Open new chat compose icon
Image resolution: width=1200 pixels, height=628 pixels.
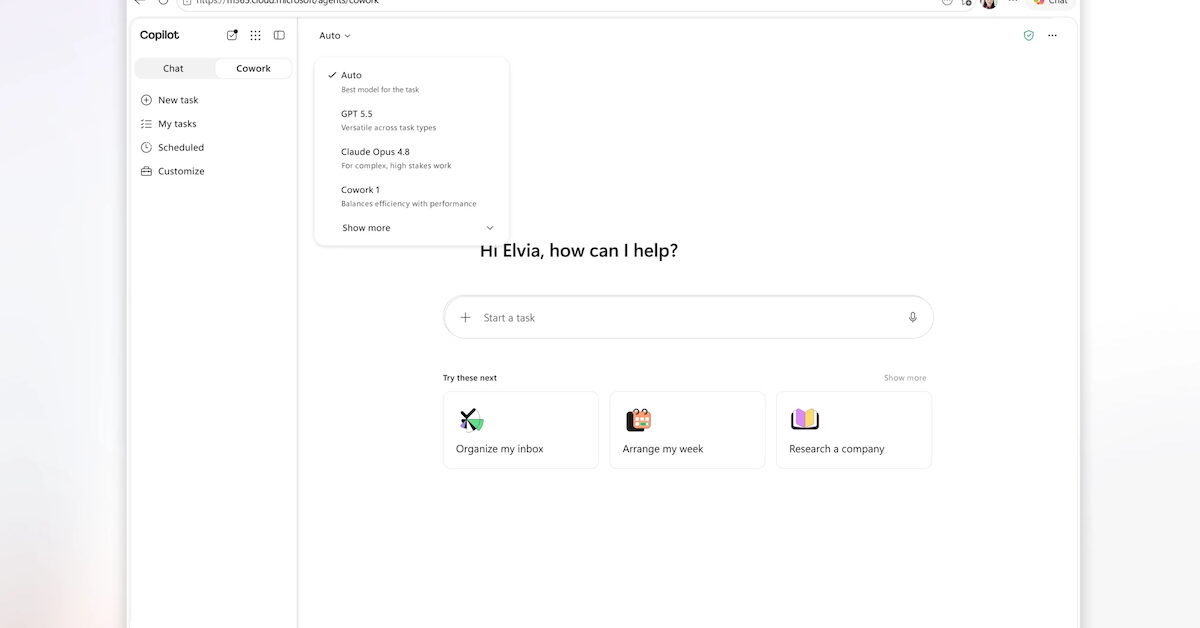point(232,35)
